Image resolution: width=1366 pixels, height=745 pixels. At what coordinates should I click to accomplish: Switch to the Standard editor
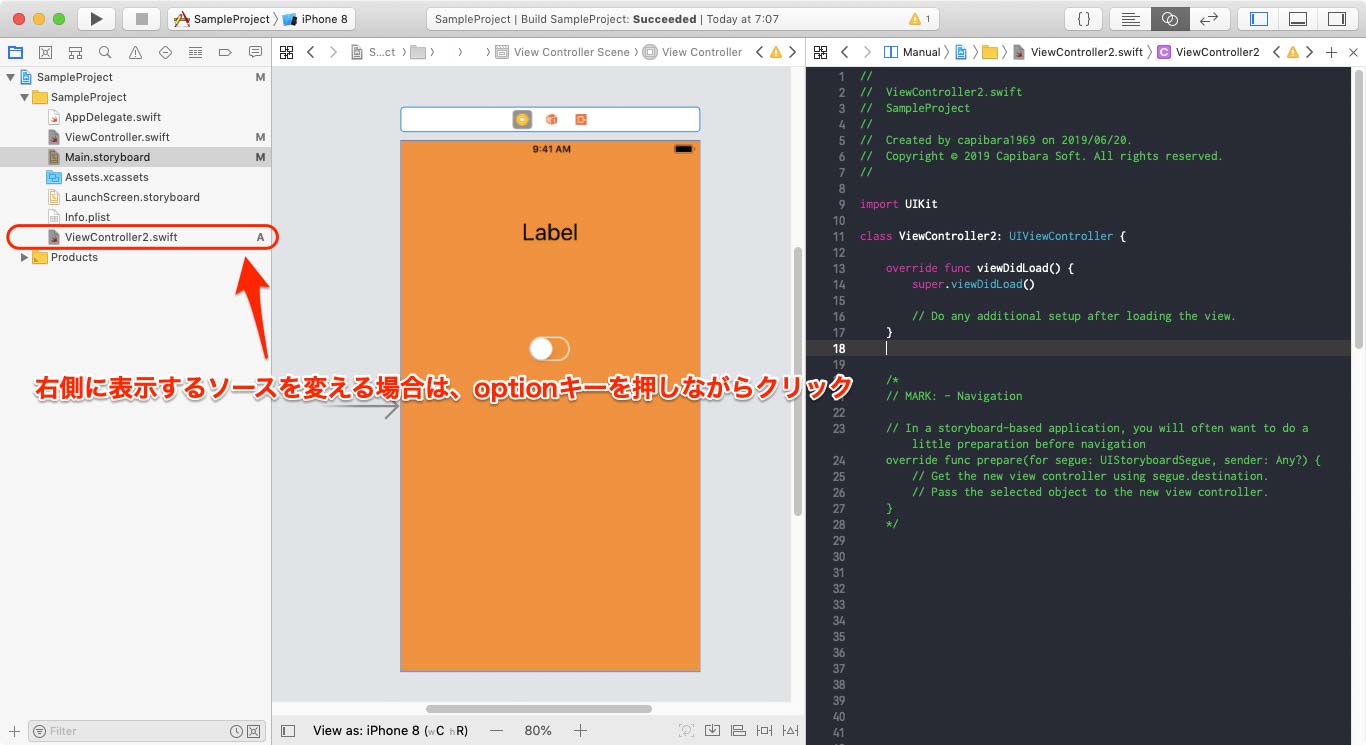point(1130,18)
